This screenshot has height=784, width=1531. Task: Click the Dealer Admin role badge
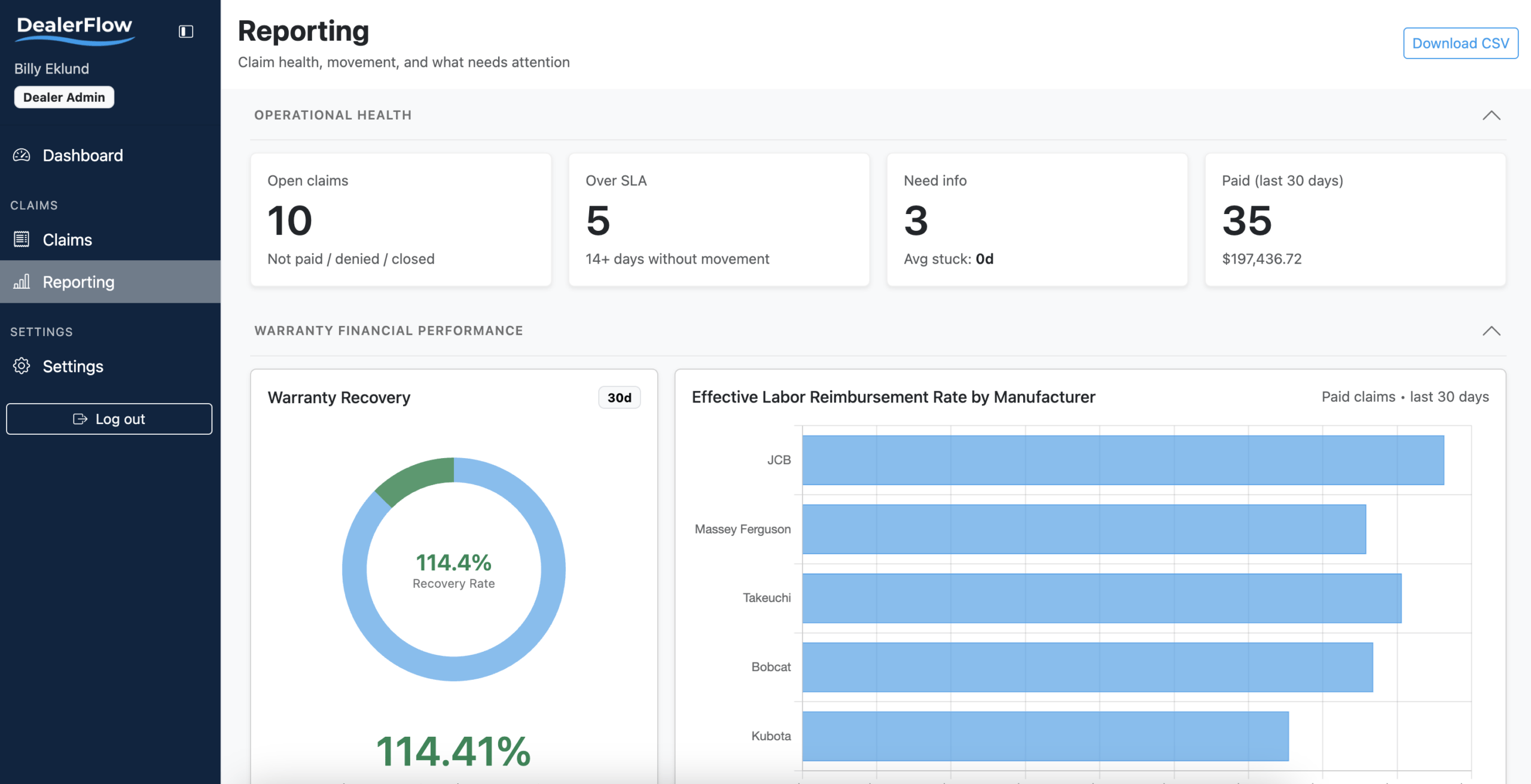pyautogui.click(x=64, y=97)
